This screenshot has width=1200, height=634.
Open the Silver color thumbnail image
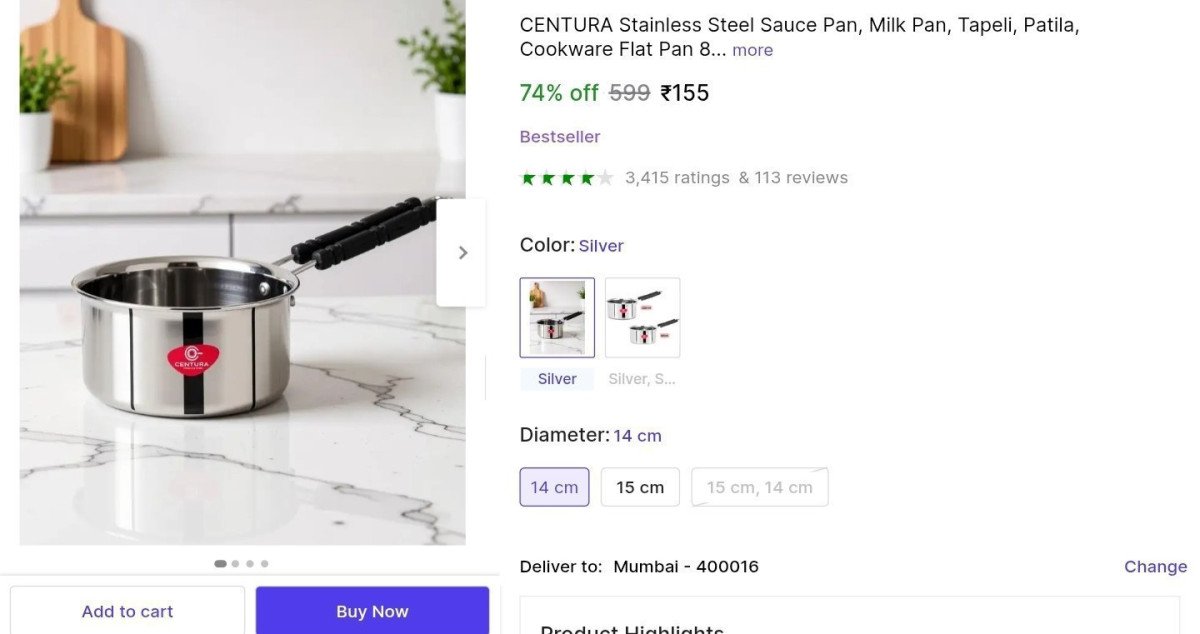(x=556, y=317)
